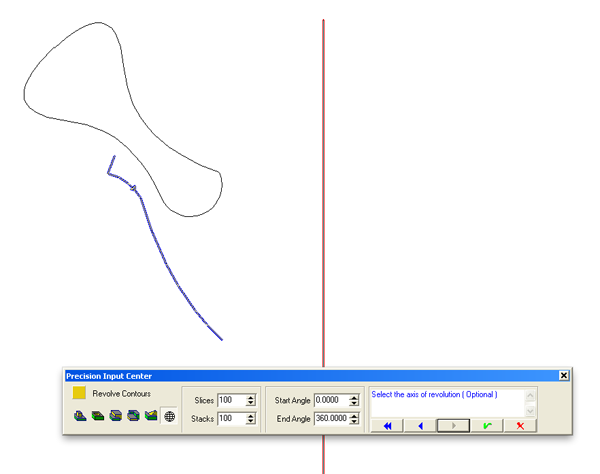600x474 pixels.
Task: Close the Precision Input Center panel
Action: tap(564, 376)
